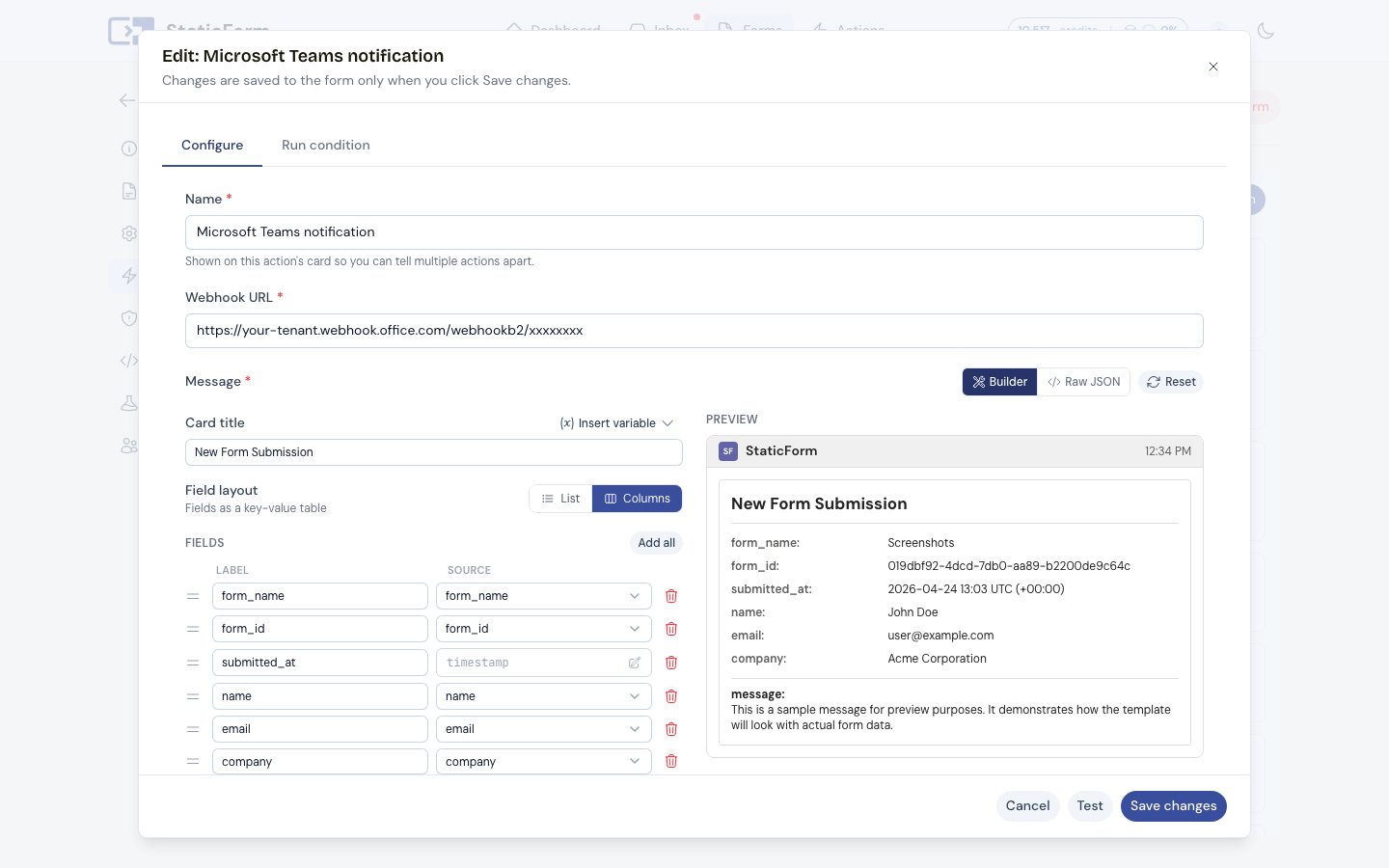
Task: Click Add all fields button
Action: pos(656,543)
